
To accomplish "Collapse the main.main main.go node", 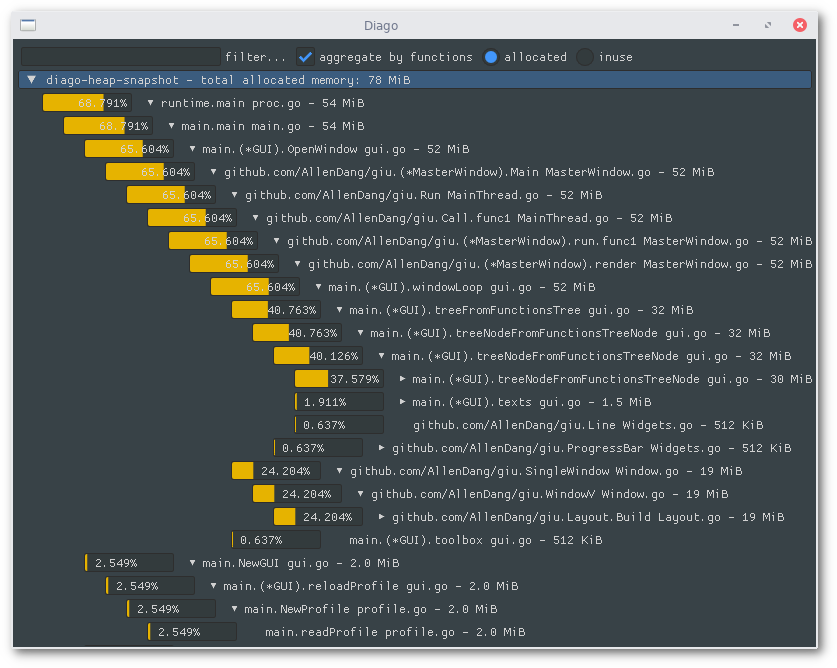I will point(171,125).
